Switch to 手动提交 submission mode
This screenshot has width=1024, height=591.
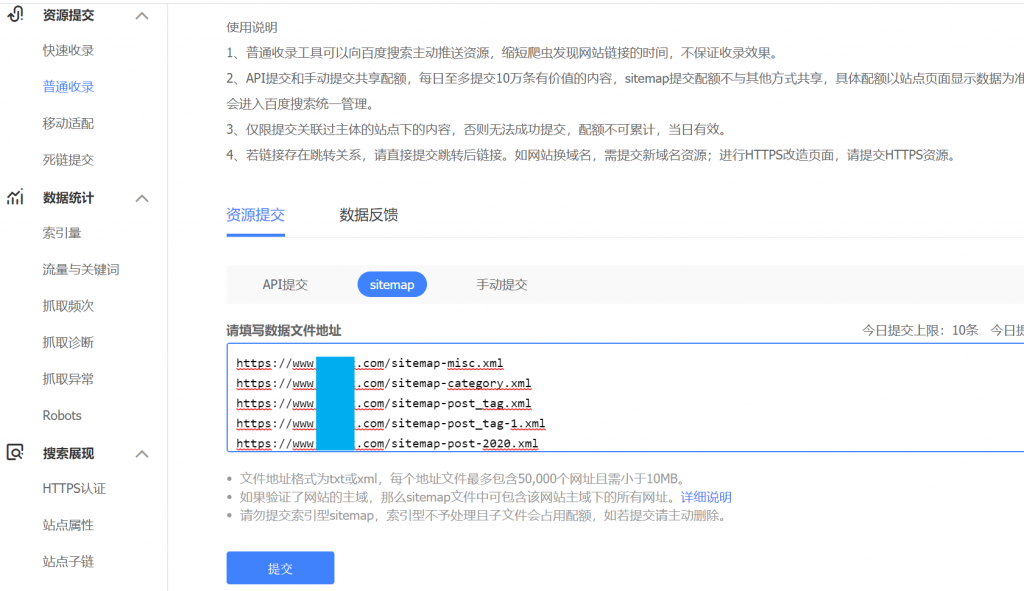coord(502,285)
